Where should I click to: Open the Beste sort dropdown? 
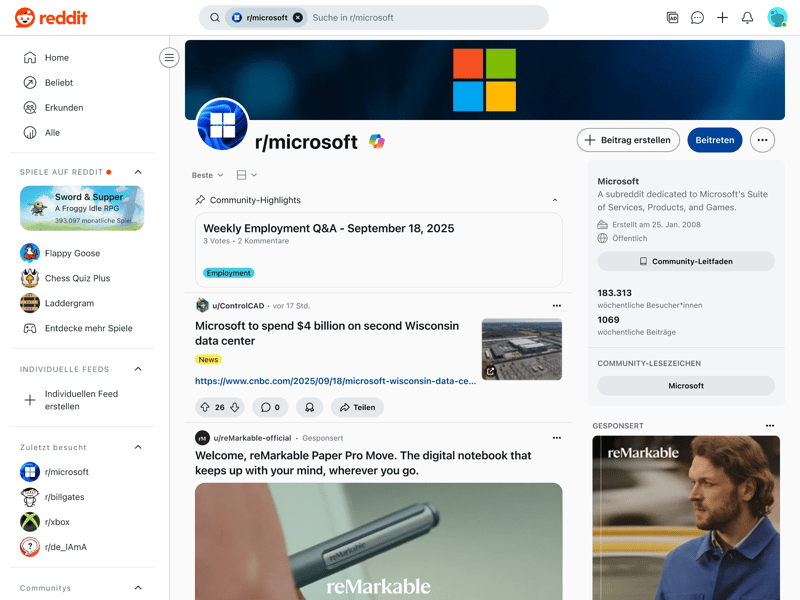[207, 175]
